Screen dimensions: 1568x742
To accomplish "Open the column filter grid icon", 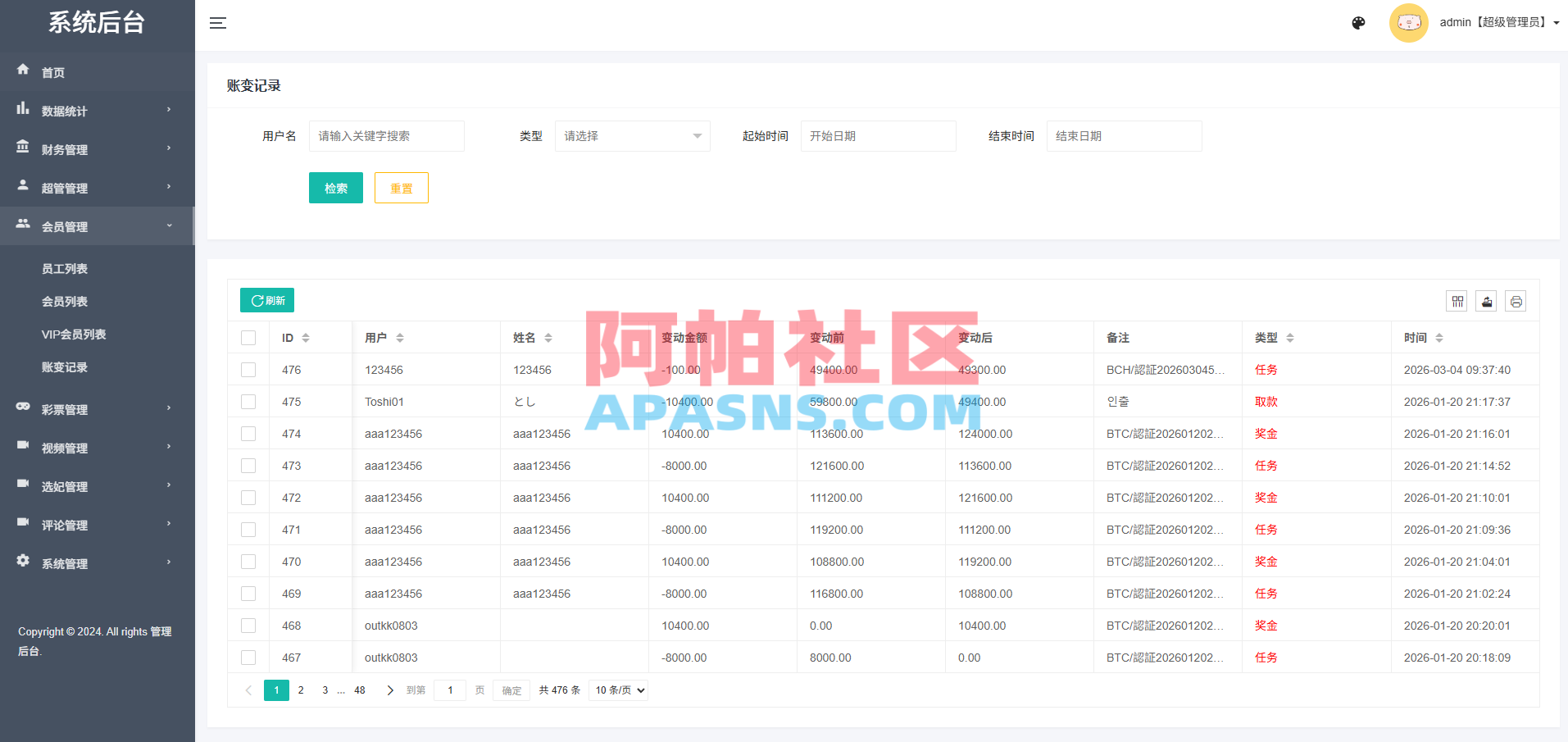I will point(1457,302).
